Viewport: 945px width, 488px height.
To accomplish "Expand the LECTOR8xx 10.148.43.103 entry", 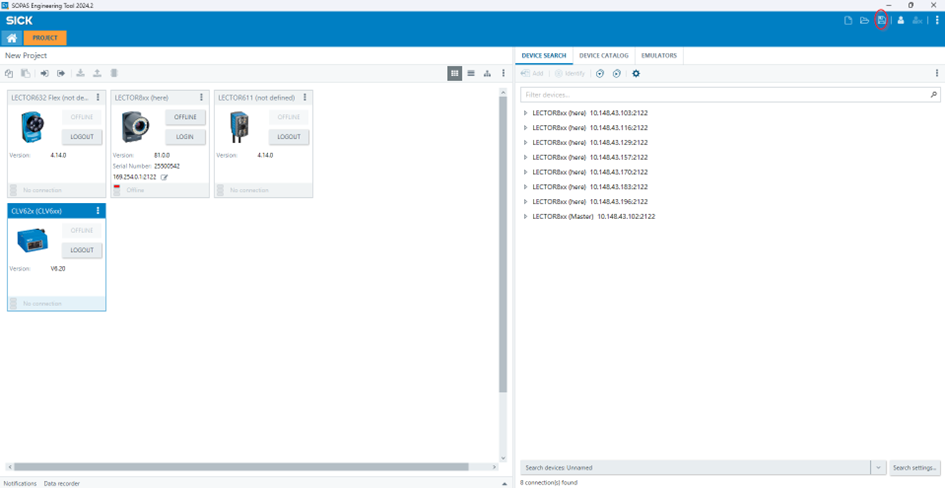I will [525, 113].
